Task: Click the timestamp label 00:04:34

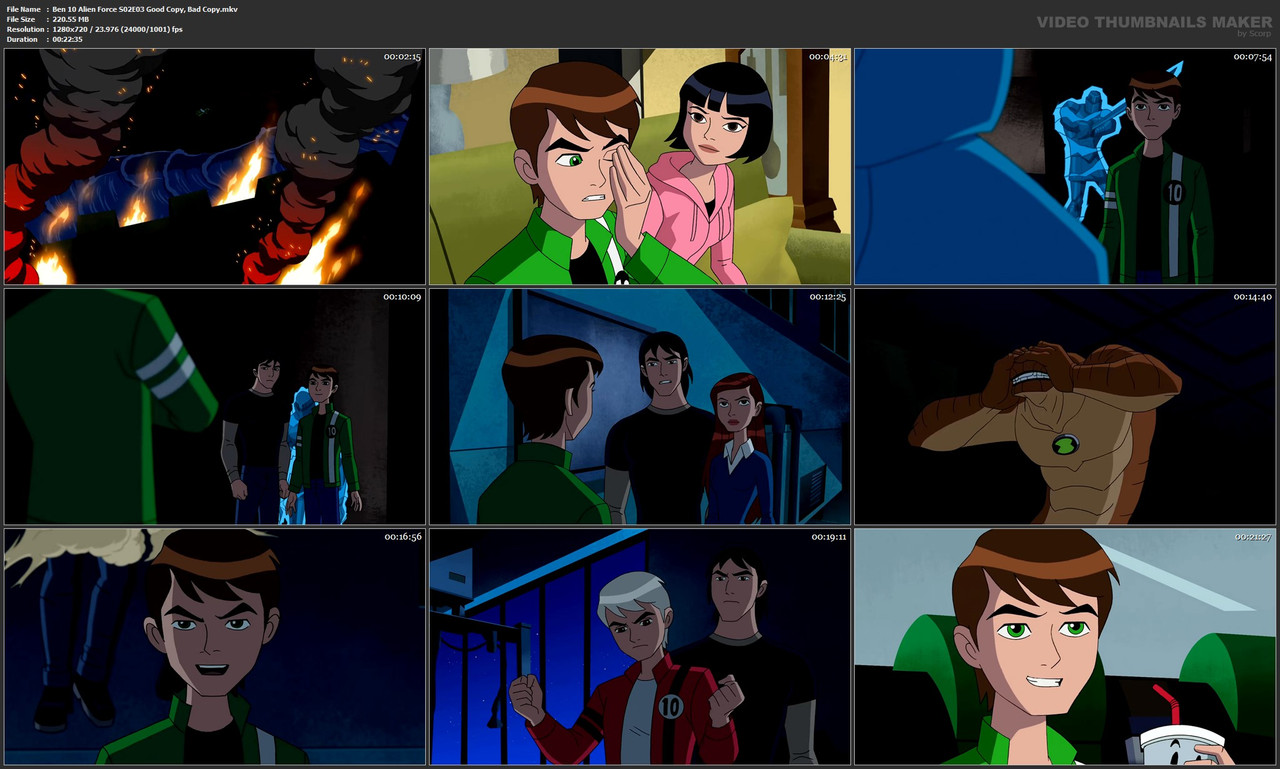Action: (823, 57)
